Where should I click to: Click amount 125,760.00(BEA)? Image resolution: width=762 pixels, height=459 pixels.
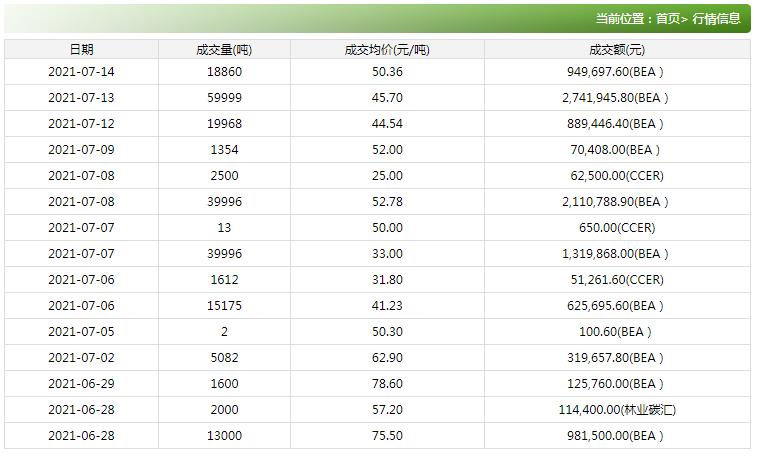(x=615, y=384)
